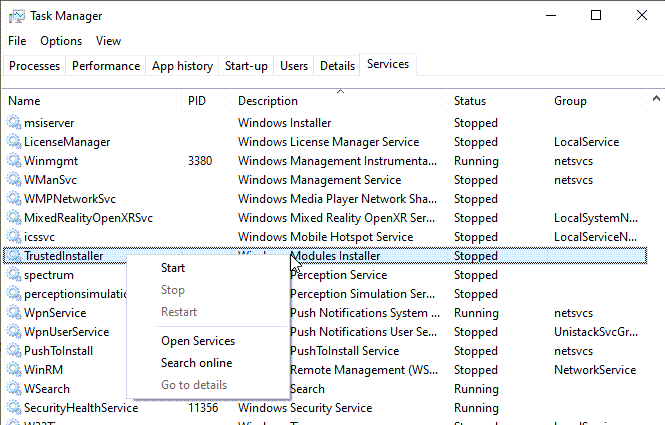Viewport: 665px width, 425px height.
Task: Switch to the Users tab
Action: click(293, 66)
